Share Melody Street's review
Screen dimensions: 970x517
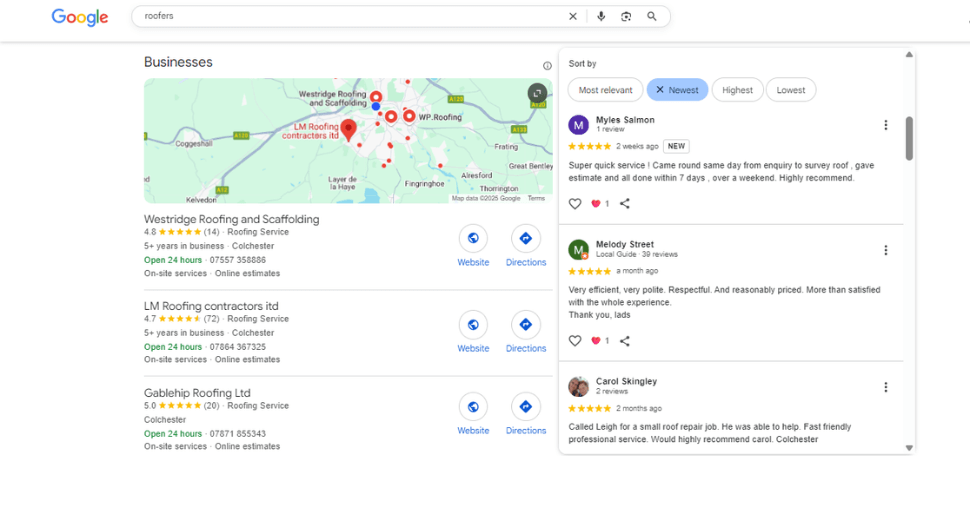(x=625, y=341)
